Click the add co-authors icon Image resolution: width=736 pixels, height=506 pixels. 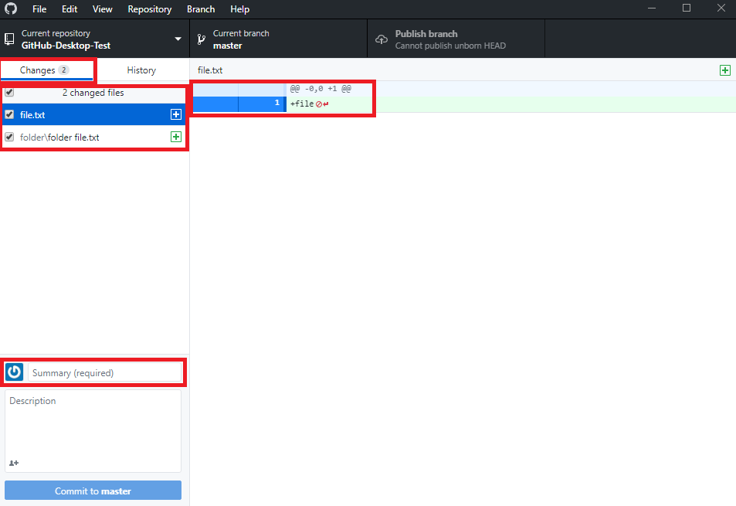pos(14,463)
